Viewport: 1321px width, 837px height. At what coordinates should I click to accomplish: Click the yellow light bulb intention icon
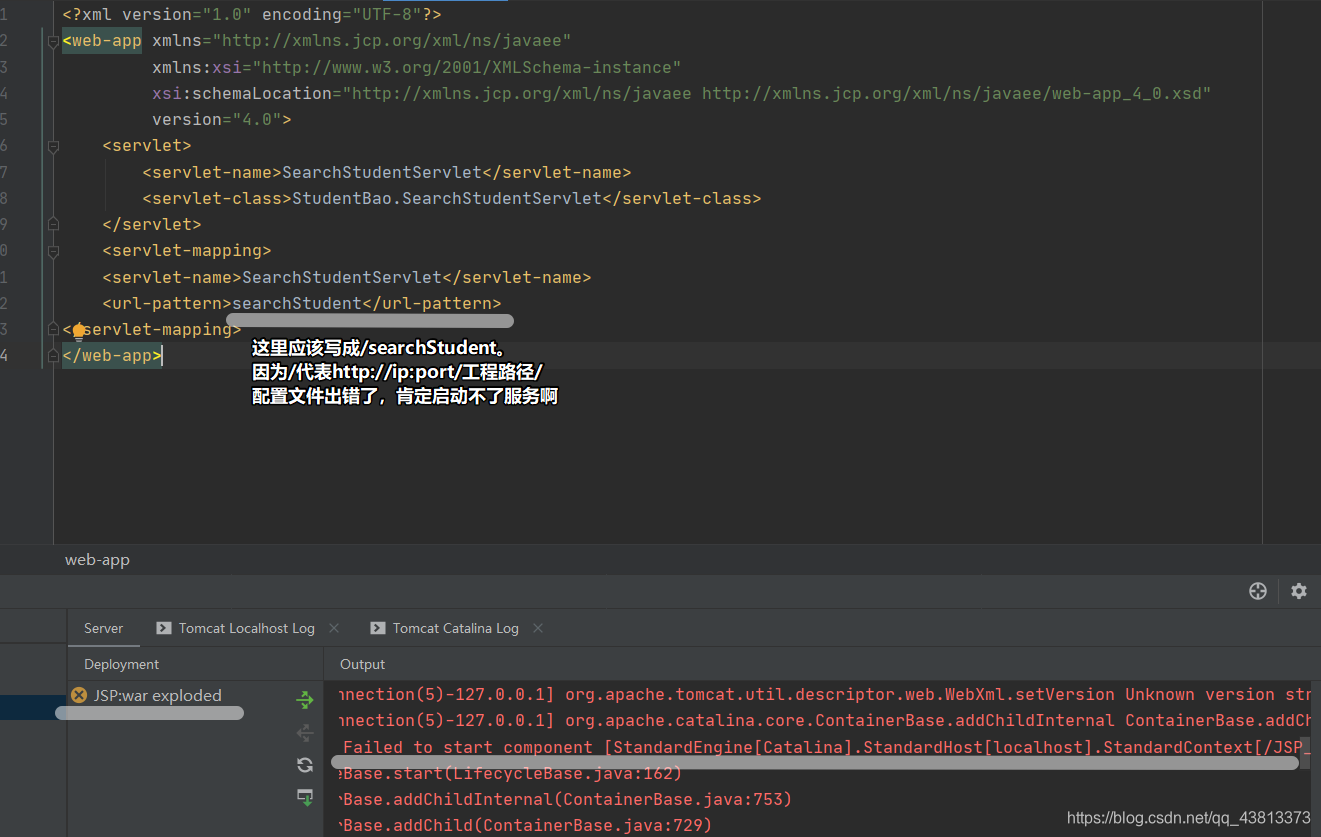78,331
